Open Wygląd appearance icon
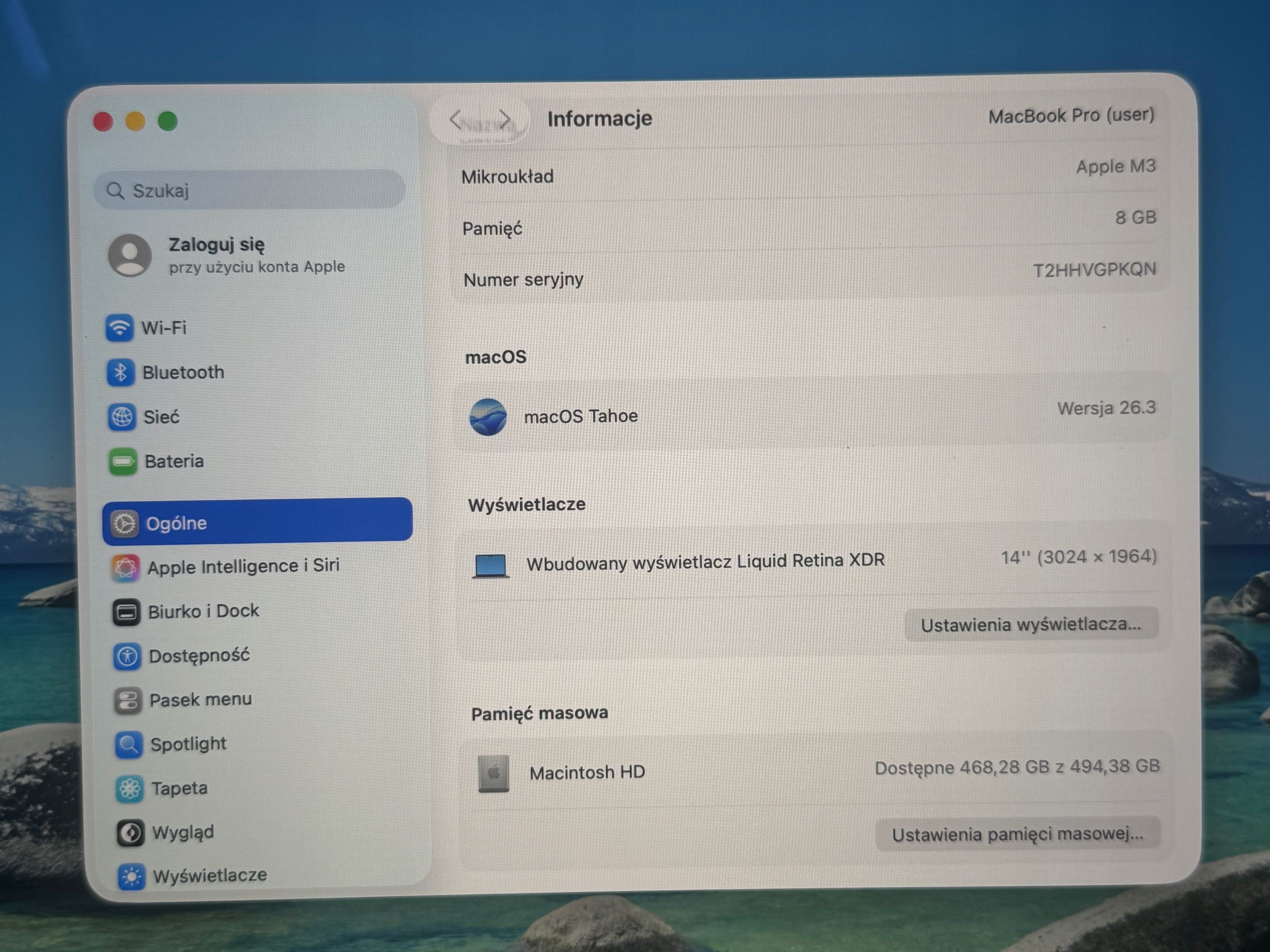Screen dimensions: 1270x952 pyautogui.click(x=130, y=833)
